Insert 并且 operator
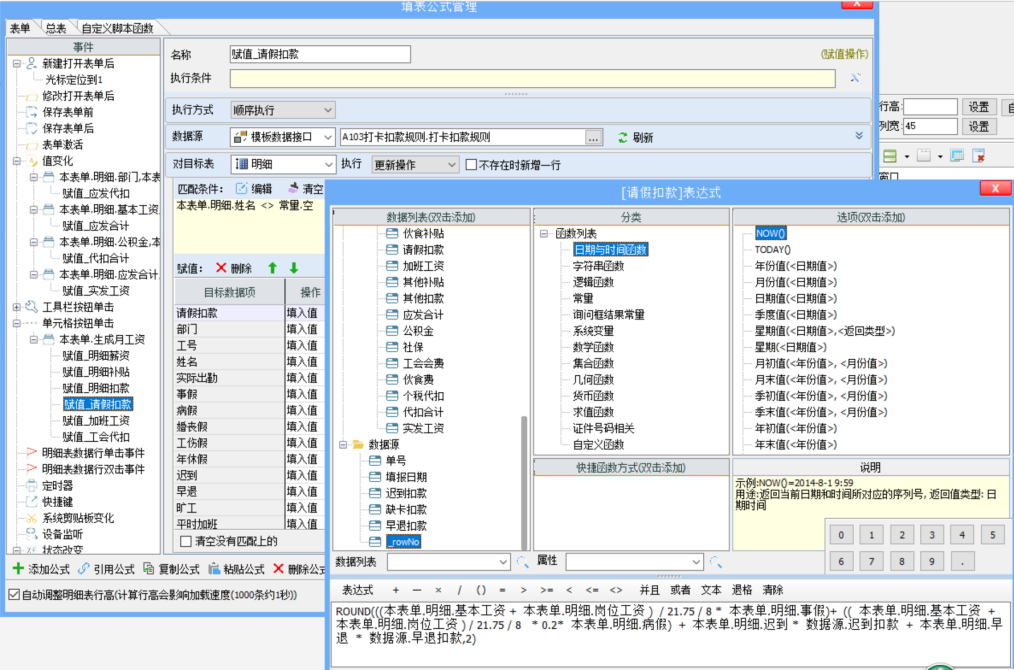 (649, 590)
